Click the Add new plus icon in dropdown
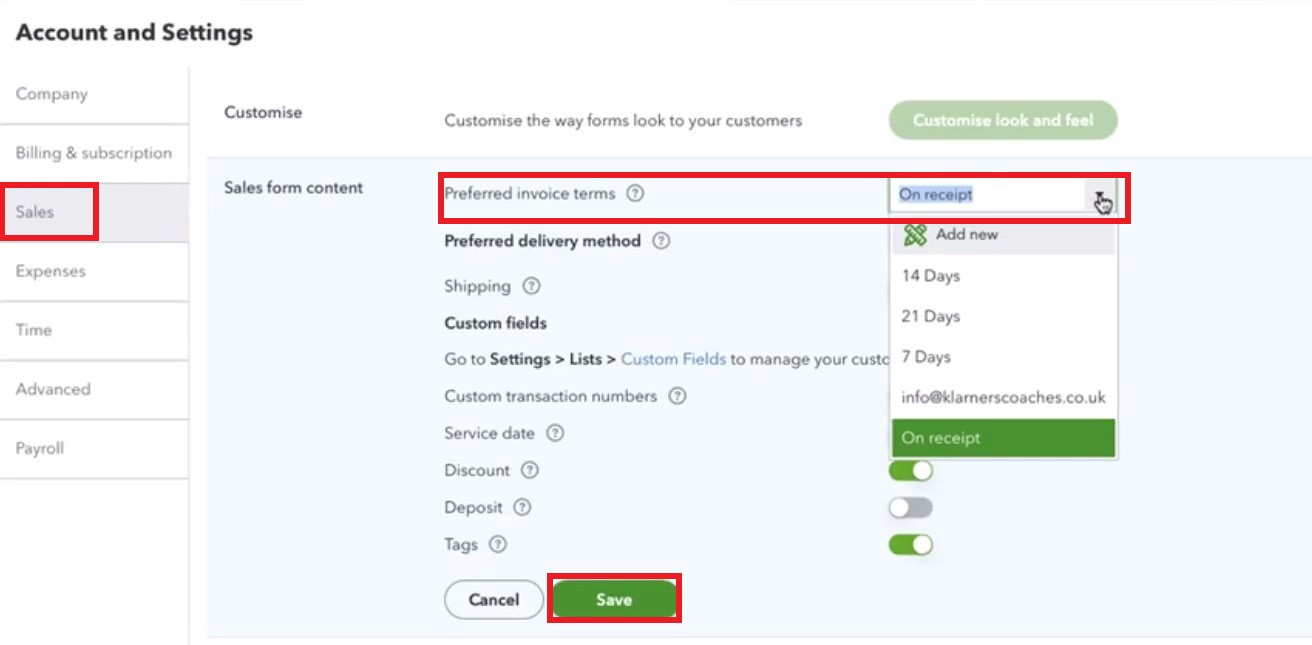Image resolution: width=1312 pixels, height=645 pixels. pyautogui.click(x=914, y=235)
